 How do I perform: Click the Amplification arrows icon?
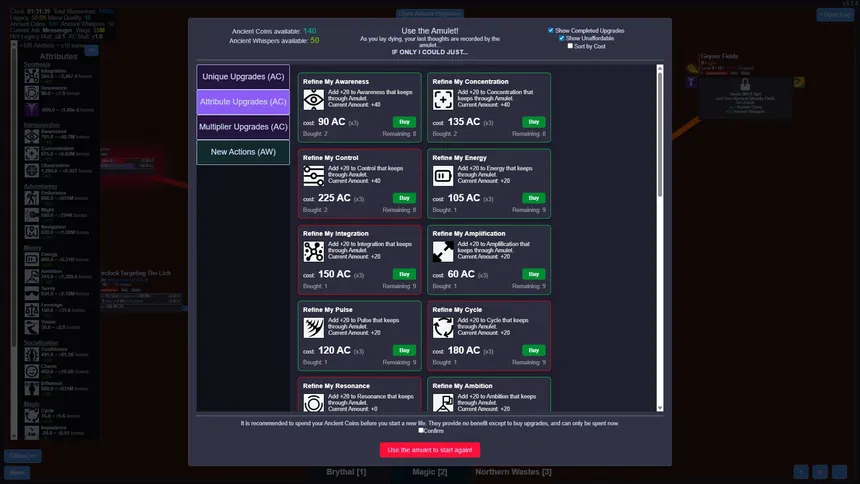[x=443, y=252]
